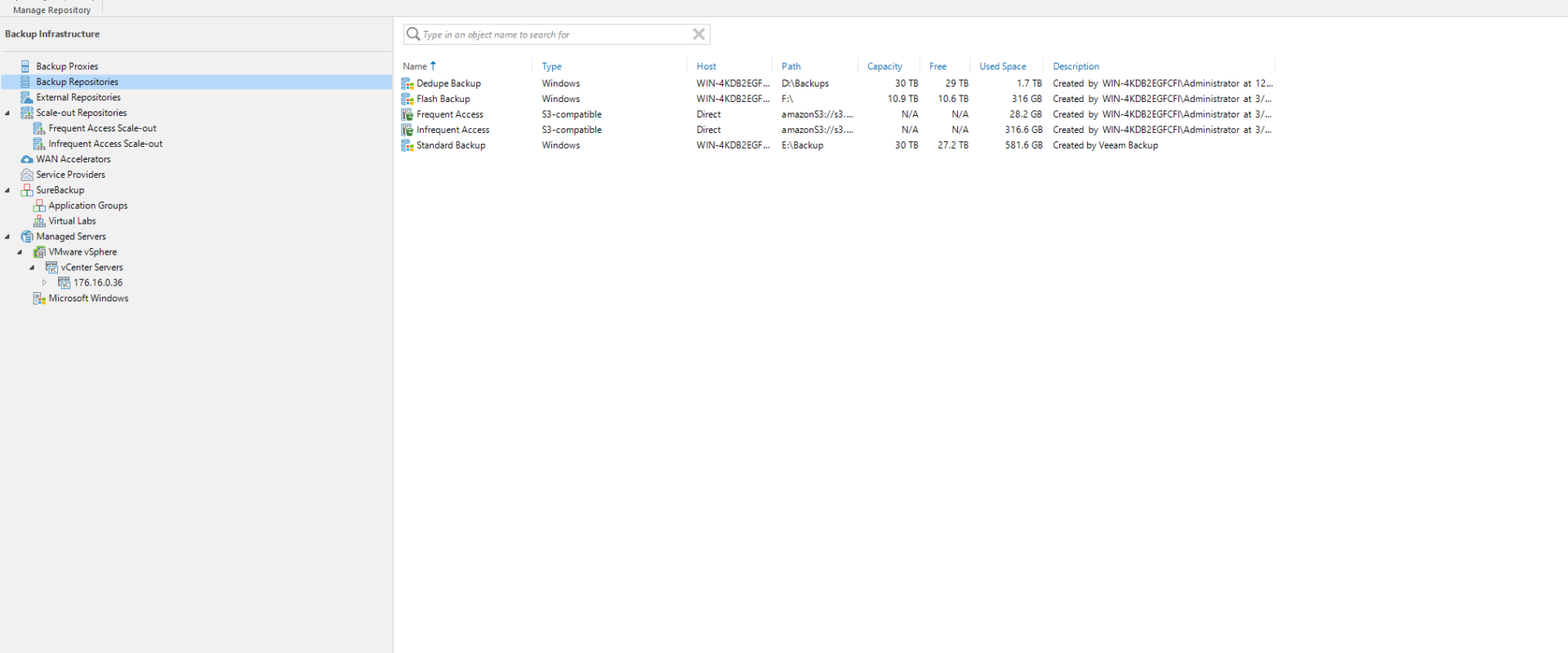Sort by the Used Space column
Image resolution: width=1568 pixels, height=653 pixels.
[1003, 66]
